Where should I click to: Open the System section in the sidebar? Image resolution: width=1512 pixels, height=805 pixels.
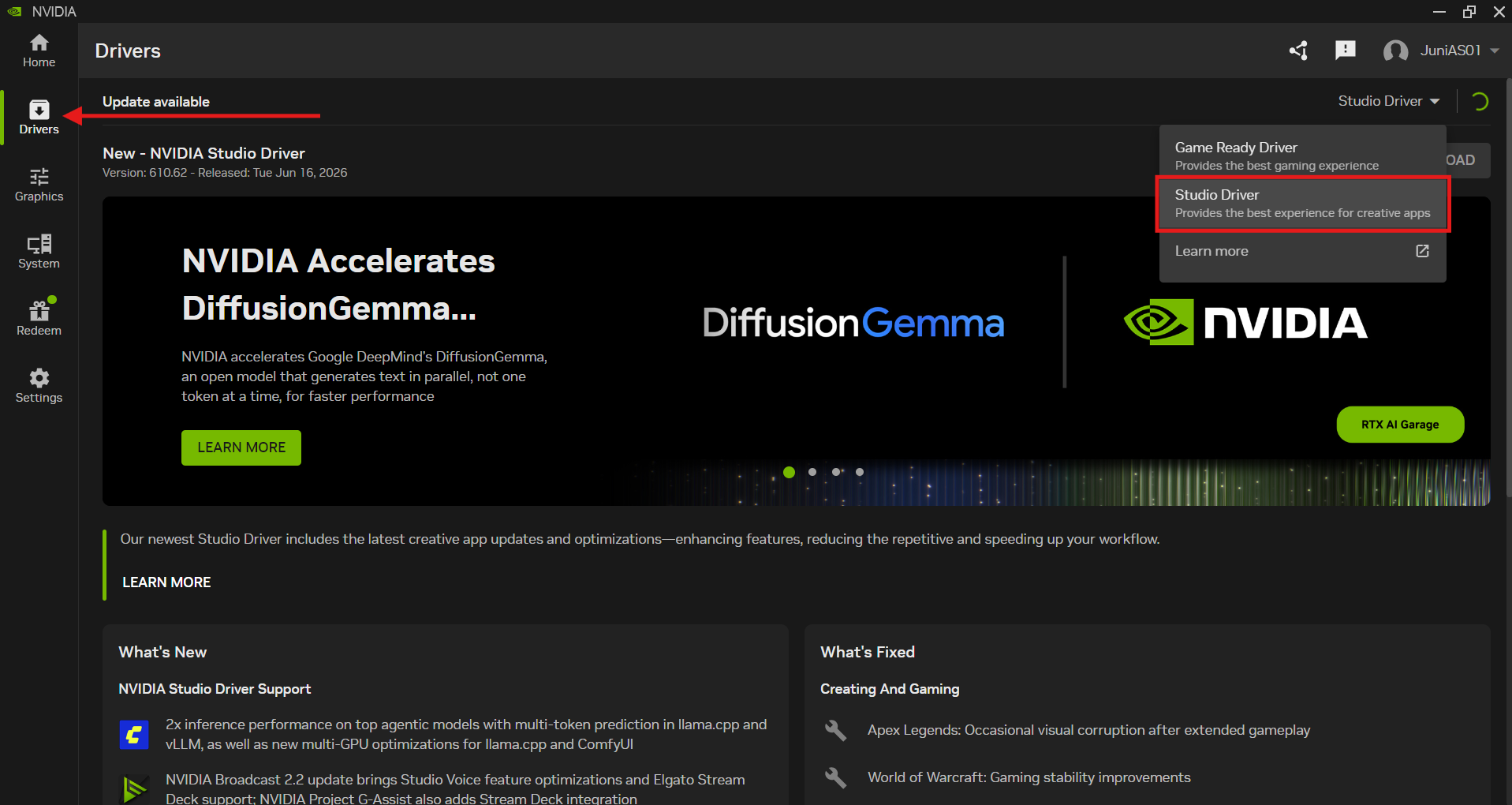(39, 252)
